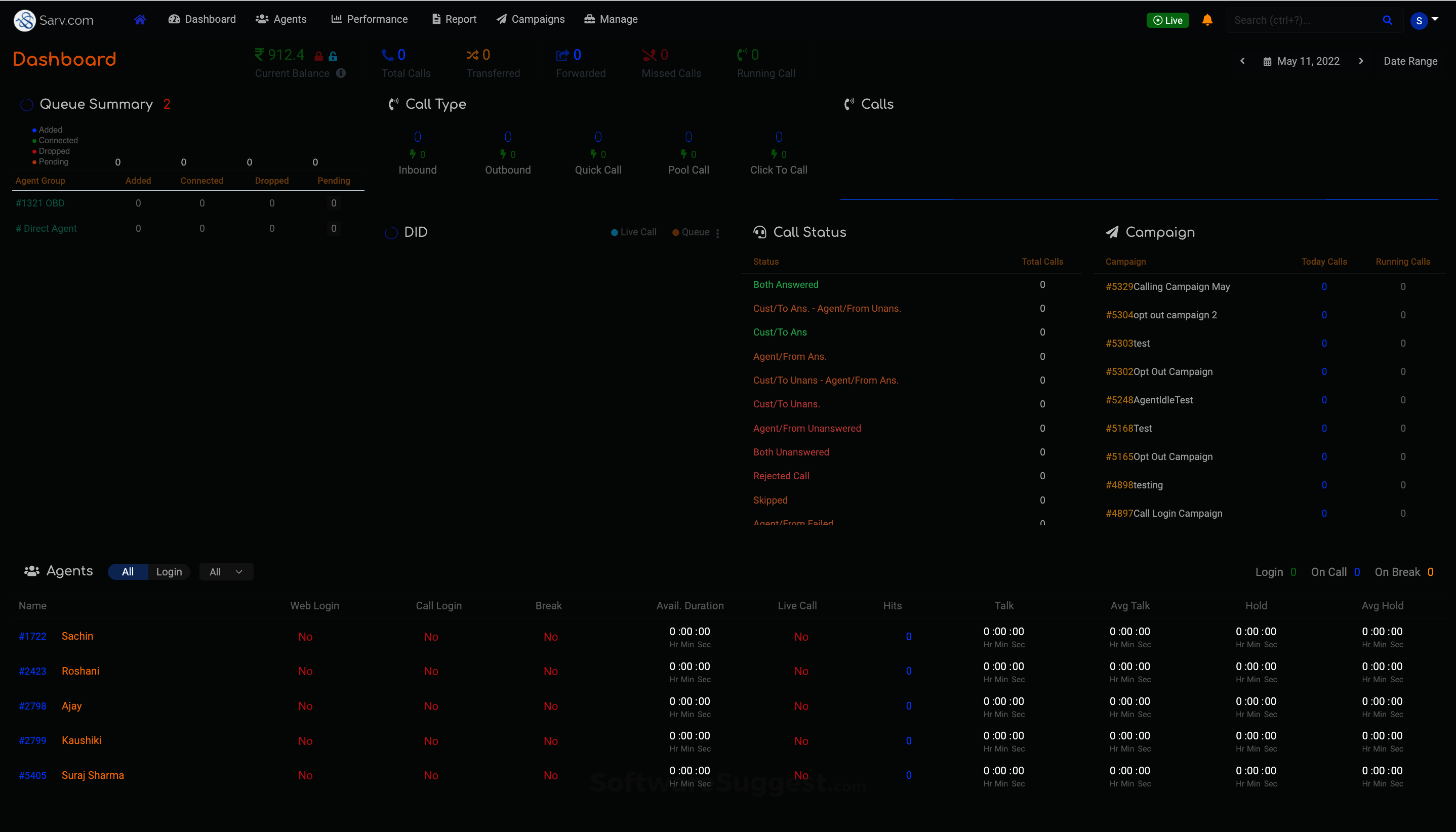Click the Date Range button
Viewport: 1456px width, 832px height.
(1410, 61)
